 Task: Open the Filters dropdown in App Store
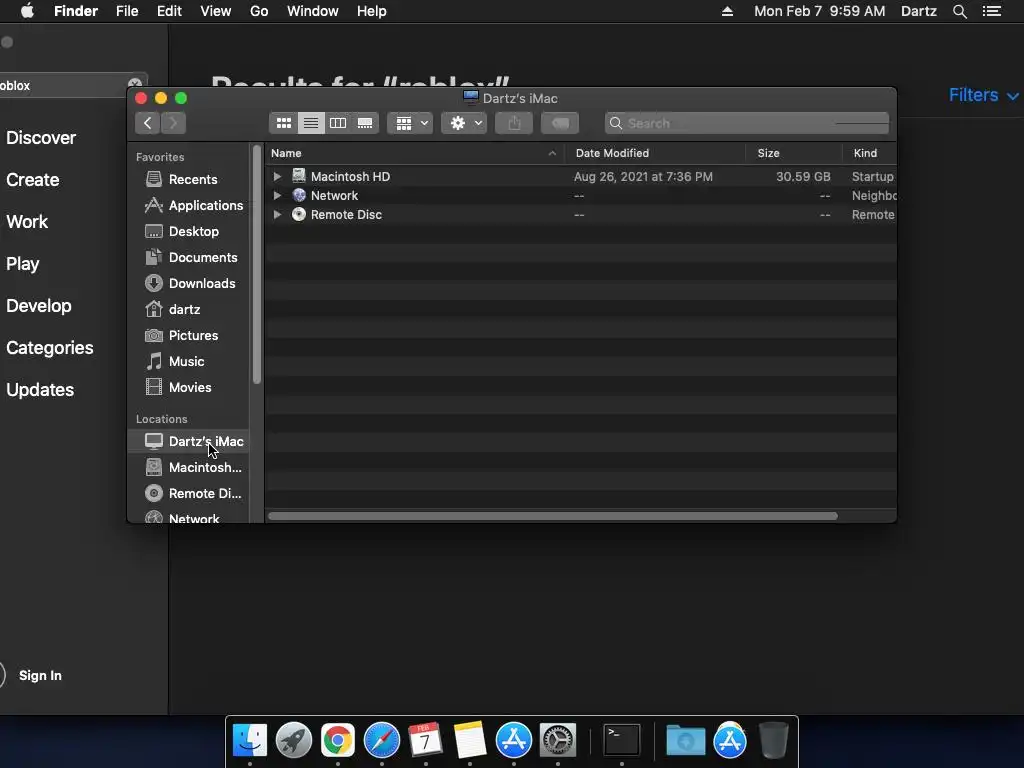tap(984, 95)
